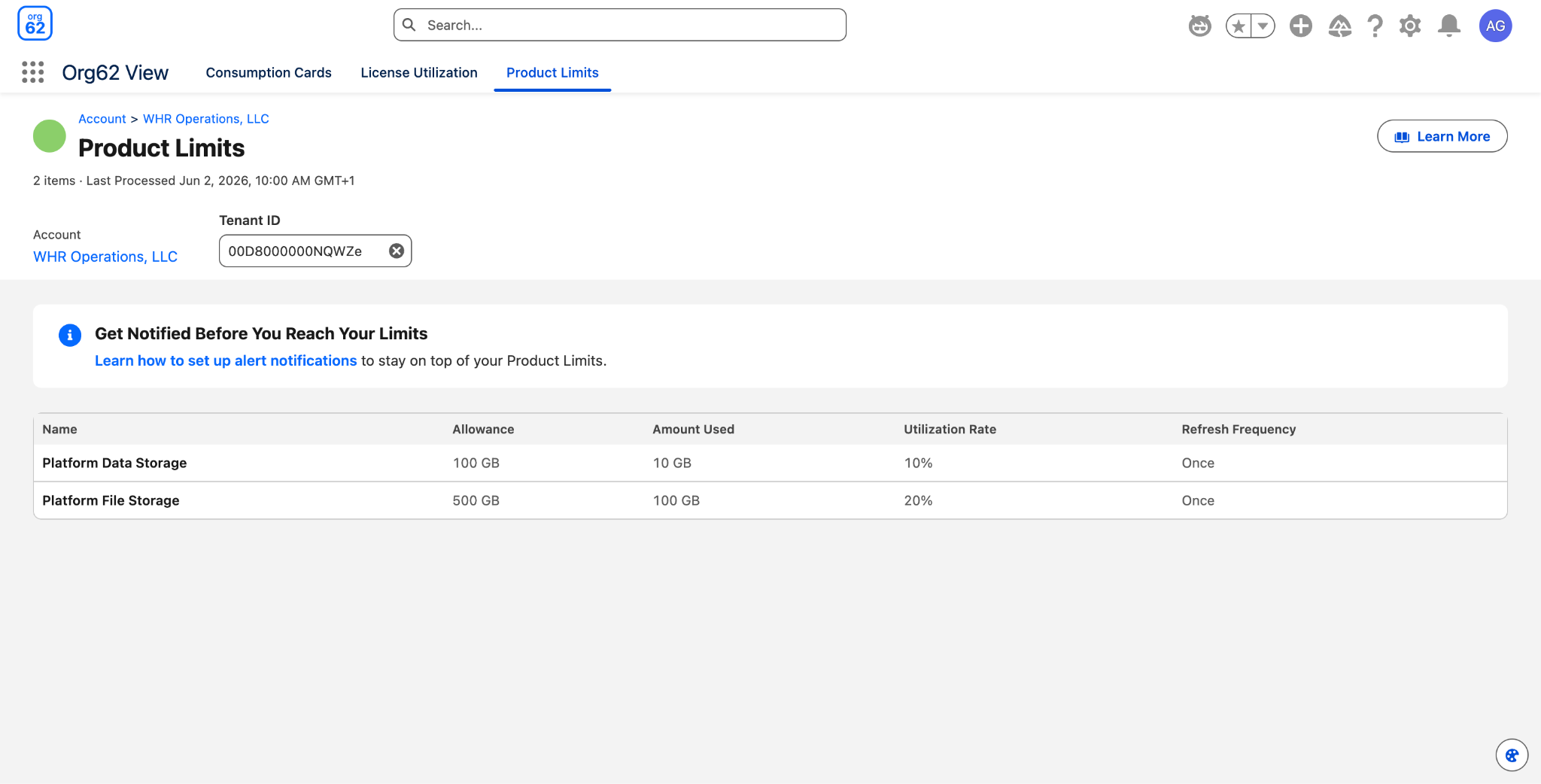Click the "2 items · Last Processed" status text

point(194,181)
